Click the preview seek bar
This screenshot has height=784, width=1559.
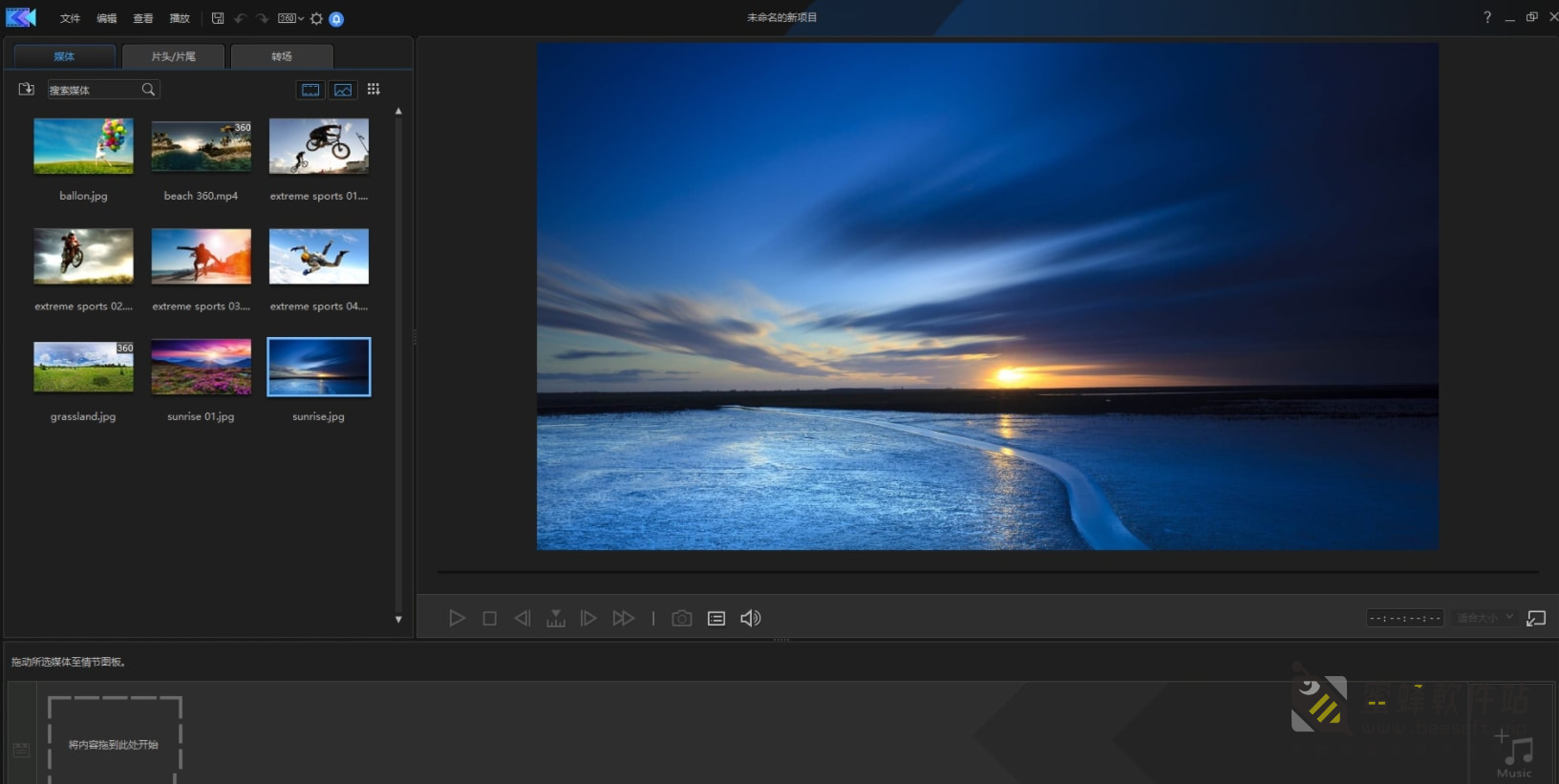coord(988,572)
